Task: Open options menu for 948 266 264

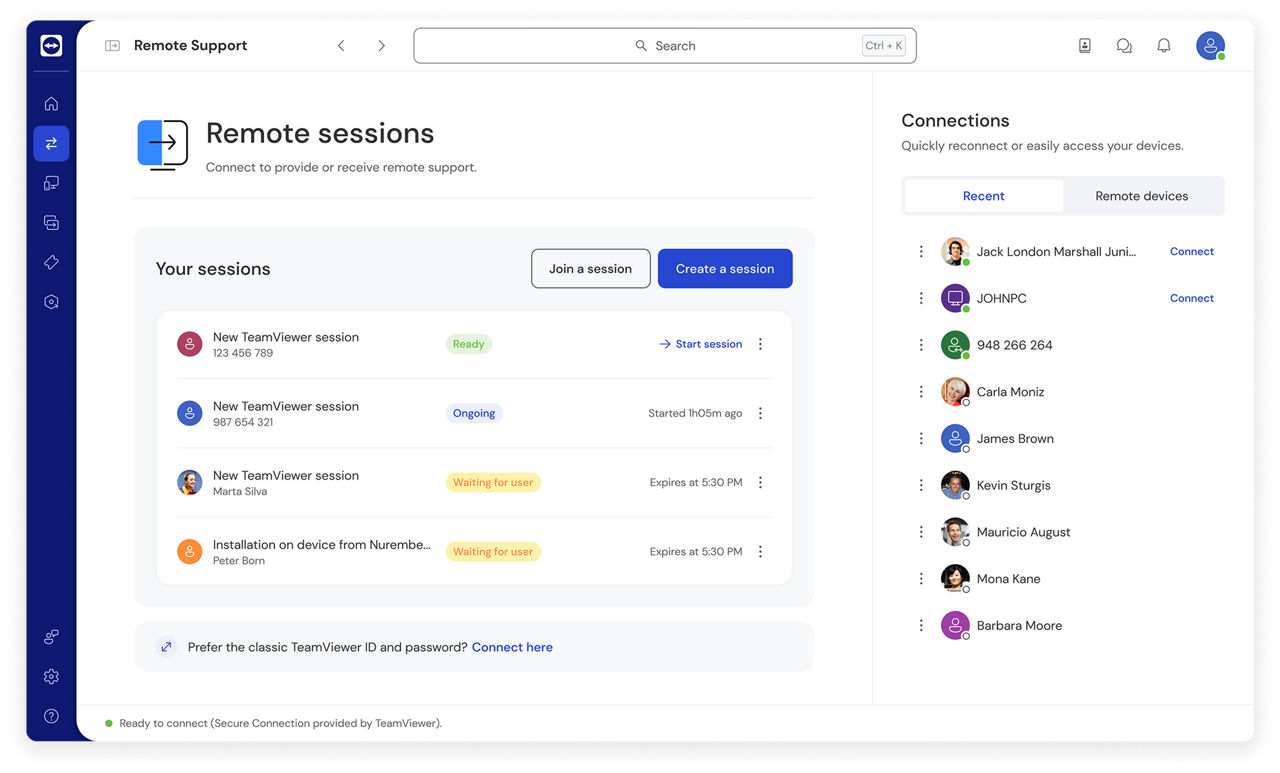Action: (921, 345)
